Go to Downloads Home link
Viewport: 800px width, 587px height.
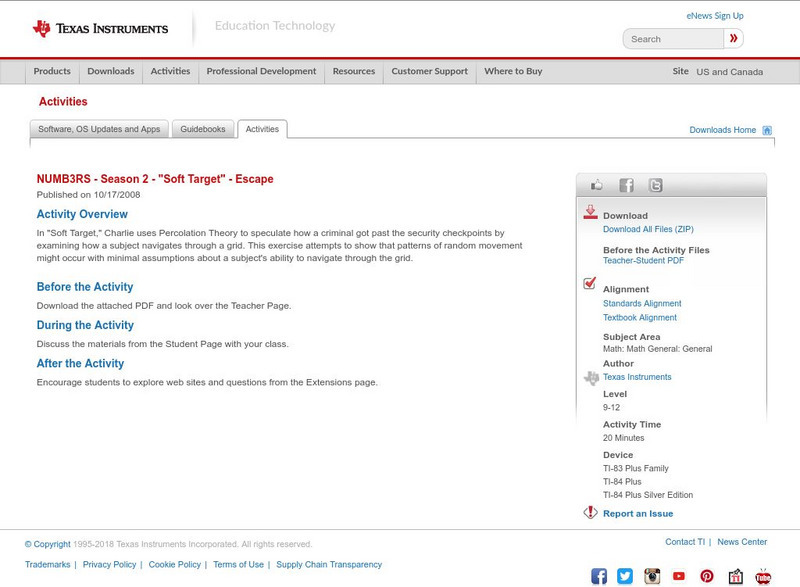point(722,130)
